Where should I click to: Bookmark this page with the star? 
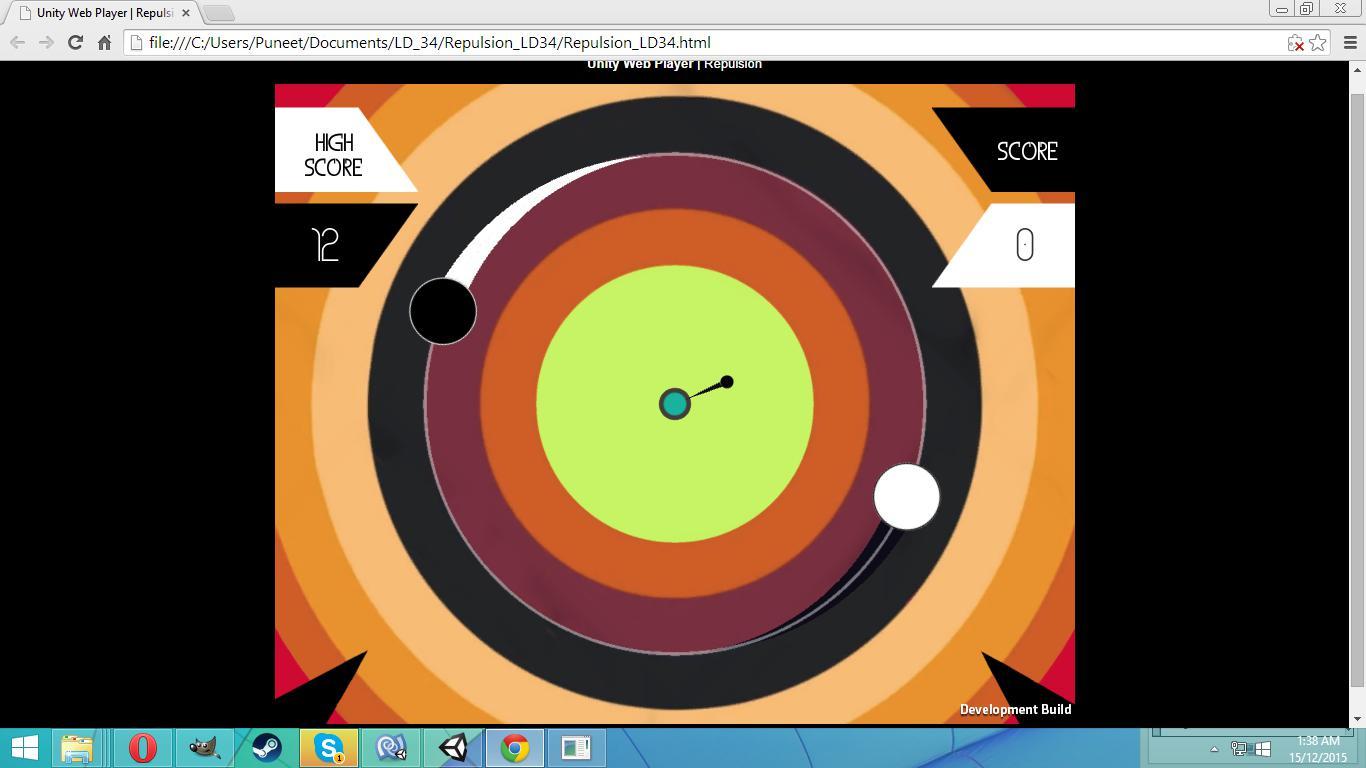click(1318, 42)
